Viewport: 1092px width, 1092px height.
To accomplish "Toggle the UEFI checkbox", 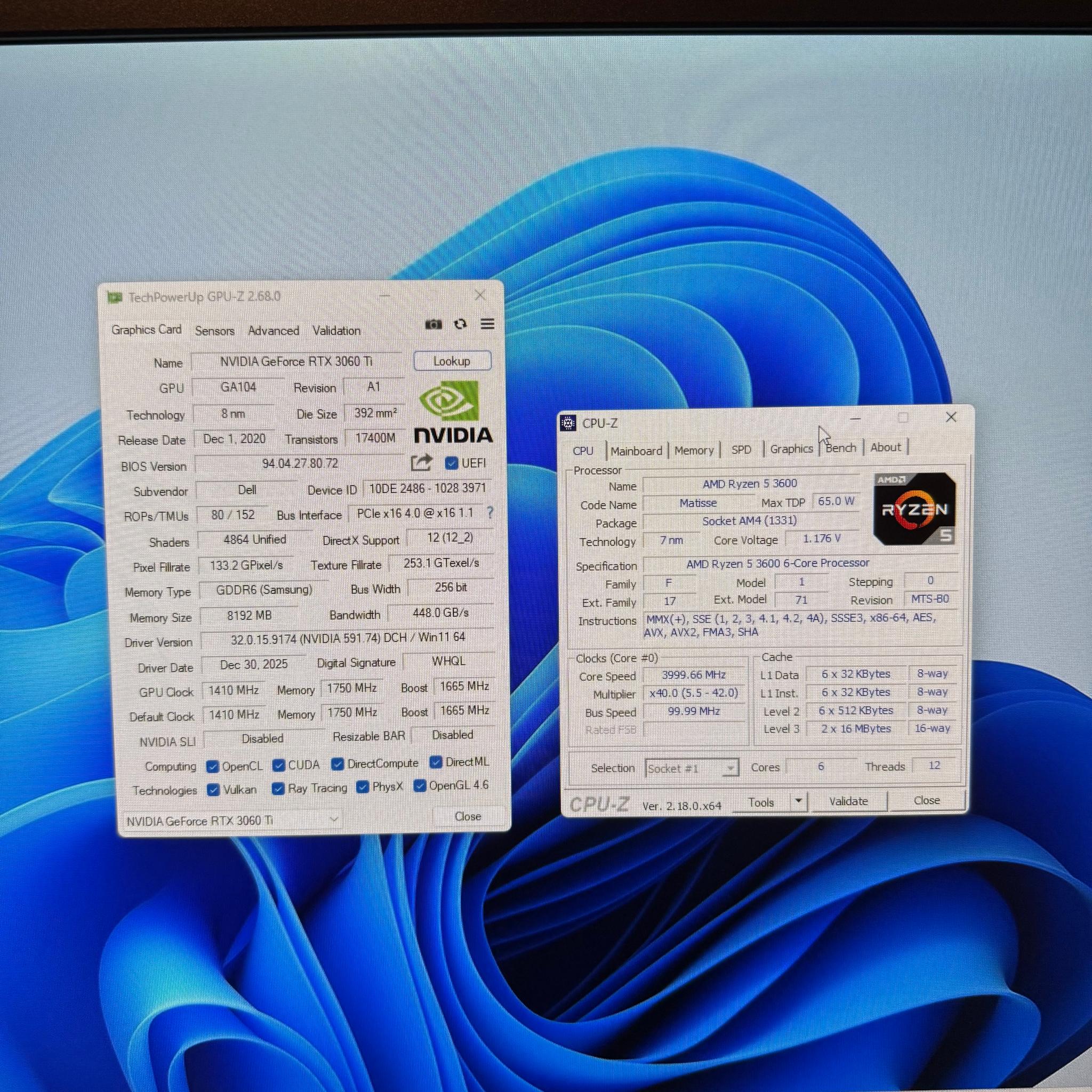I will coord(451,463).
